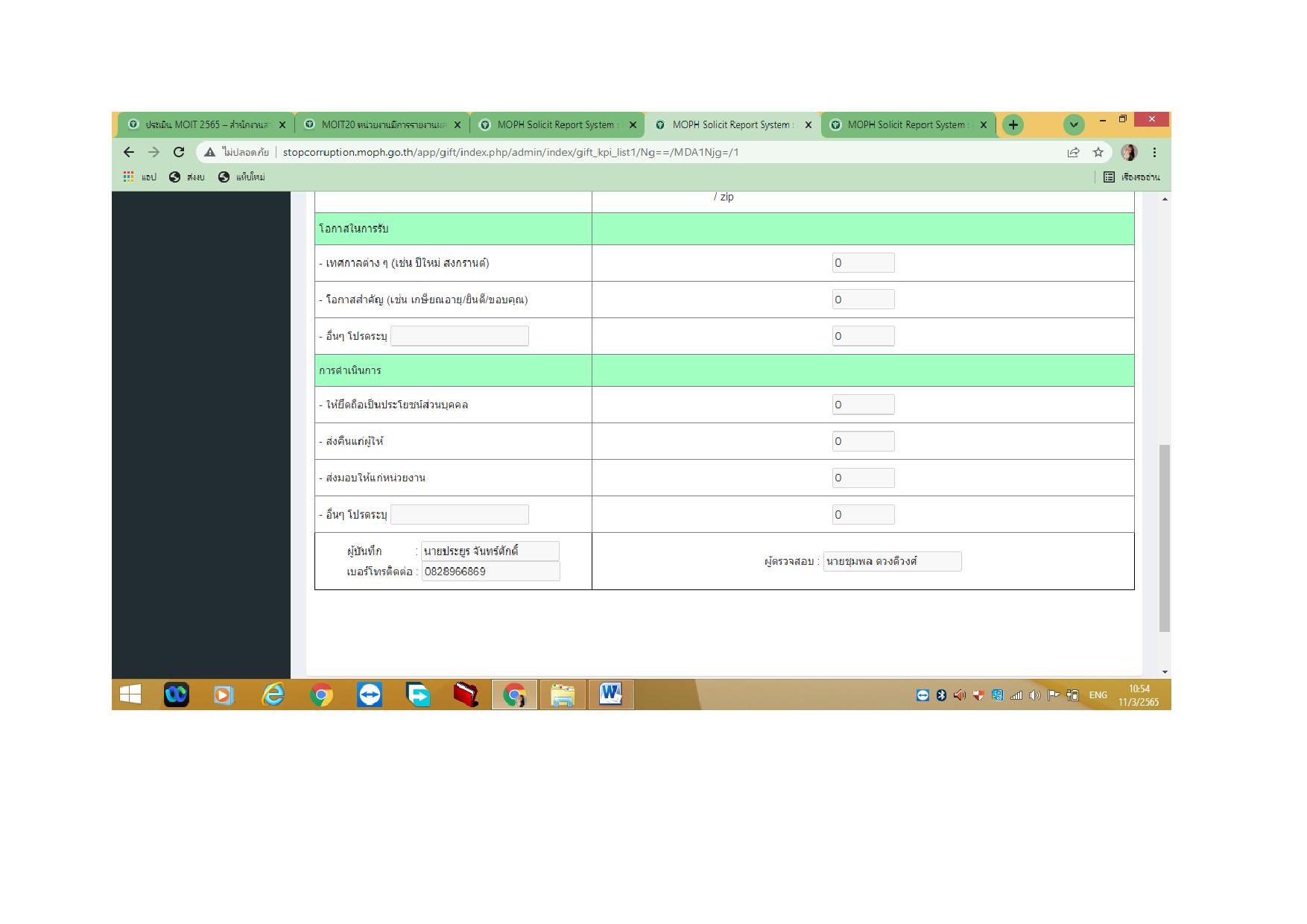Open Chrome three-dot menu

(x=1154, y=152)
